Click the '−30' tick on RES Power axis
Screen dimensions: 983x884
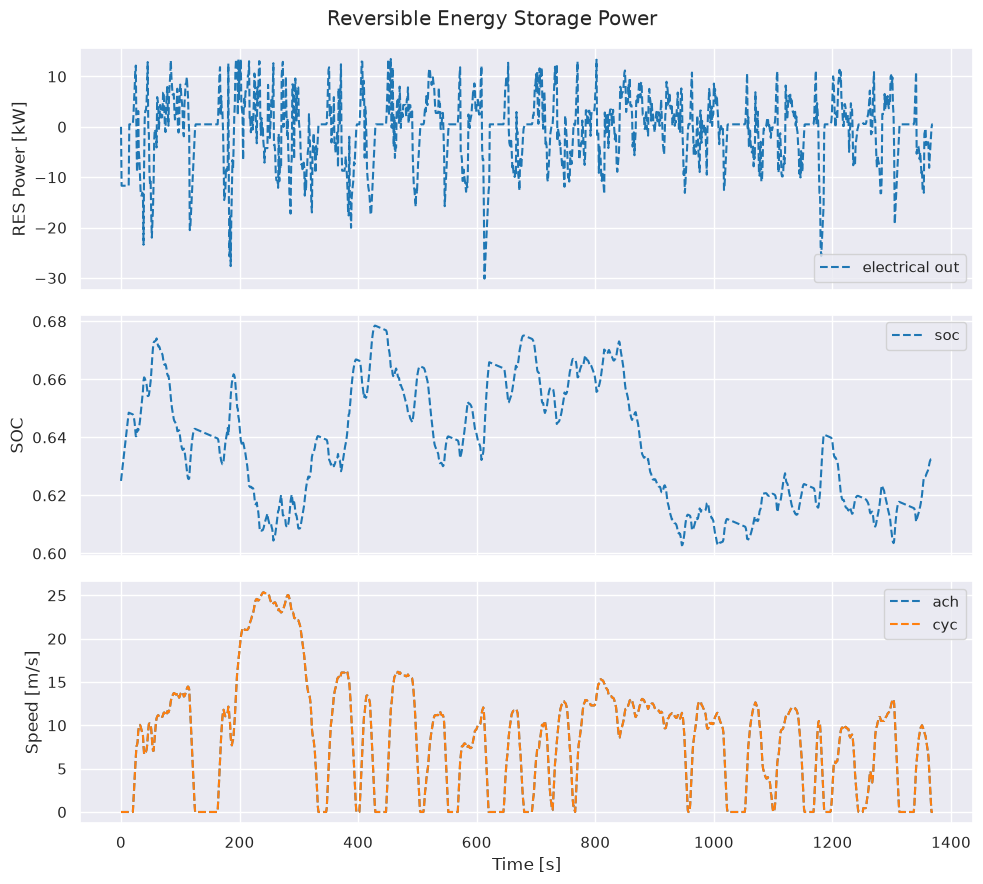pos(50,279)
